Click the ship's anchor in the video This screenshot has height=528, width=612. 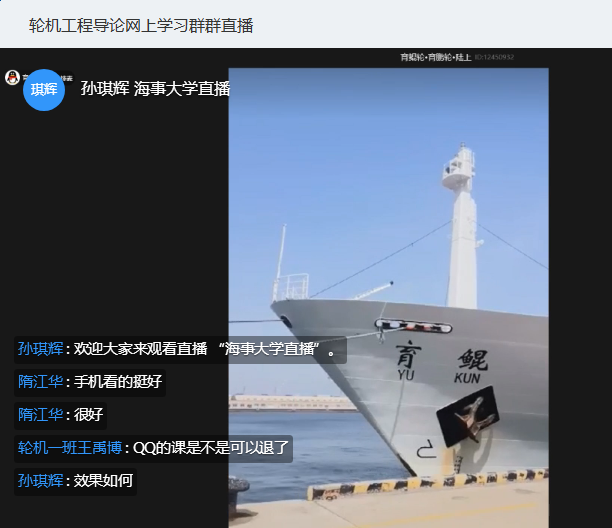pos(467,416)
